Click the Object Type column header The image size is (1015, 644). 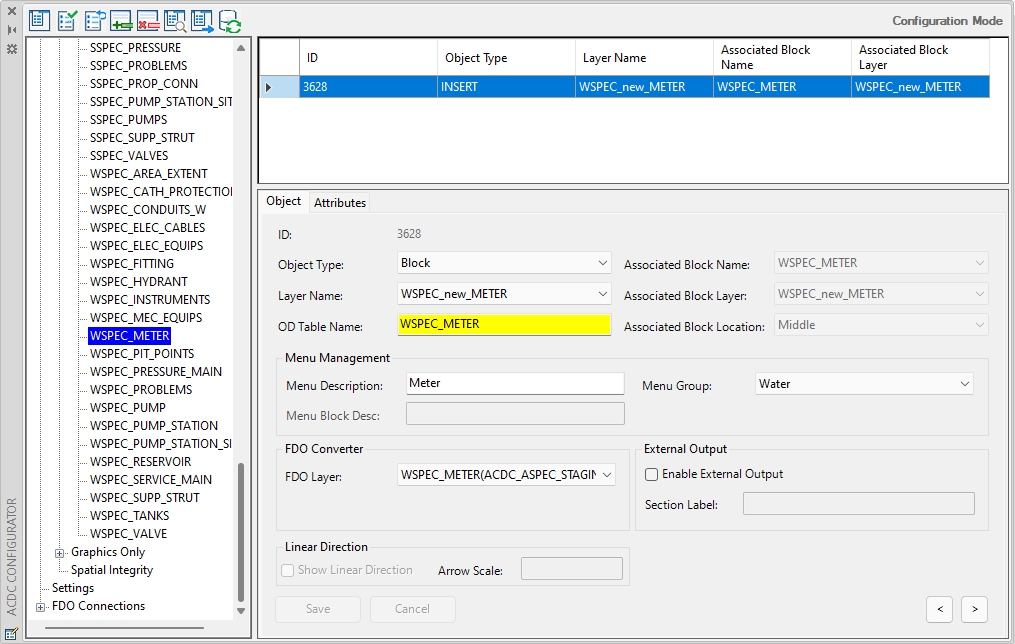tap(506, 58)
